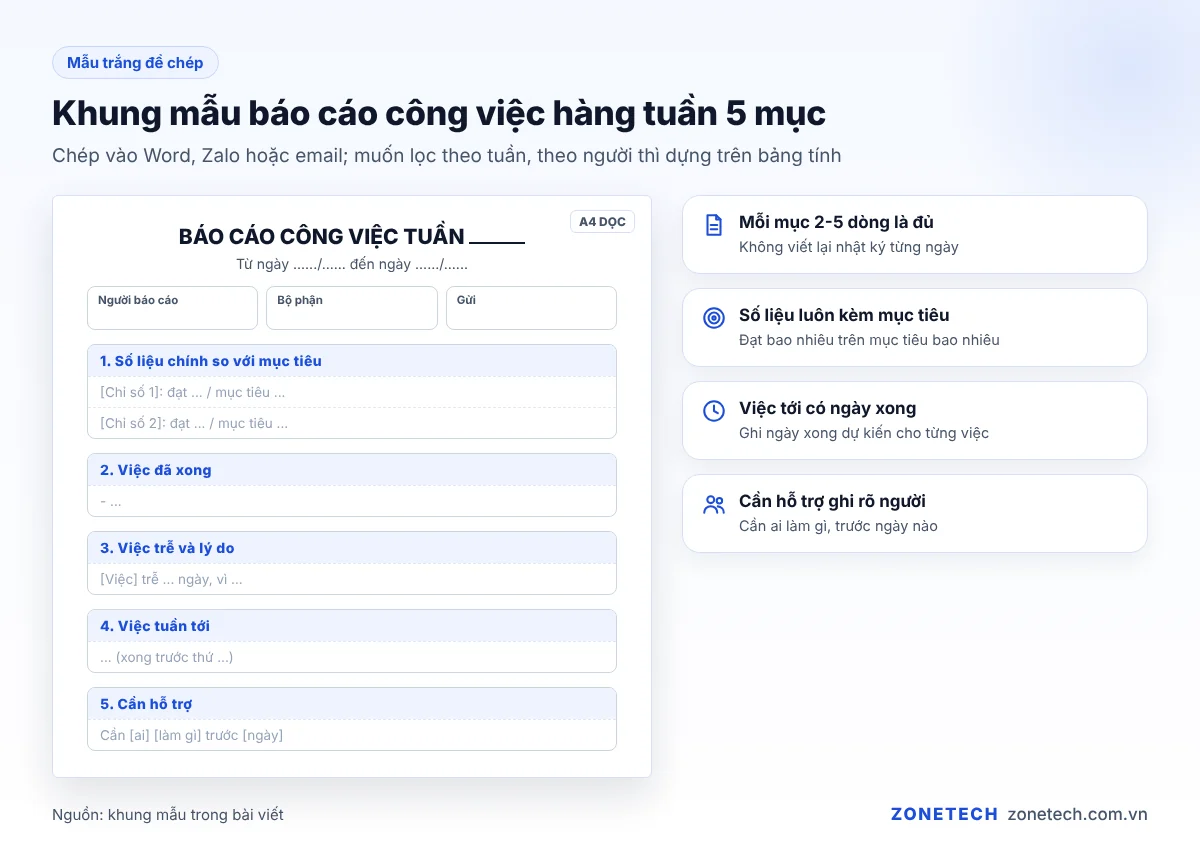1200x865 pixels.
Task: Click the heading "3. Việc trễ và lý do"
Action: tap(352, 548)
